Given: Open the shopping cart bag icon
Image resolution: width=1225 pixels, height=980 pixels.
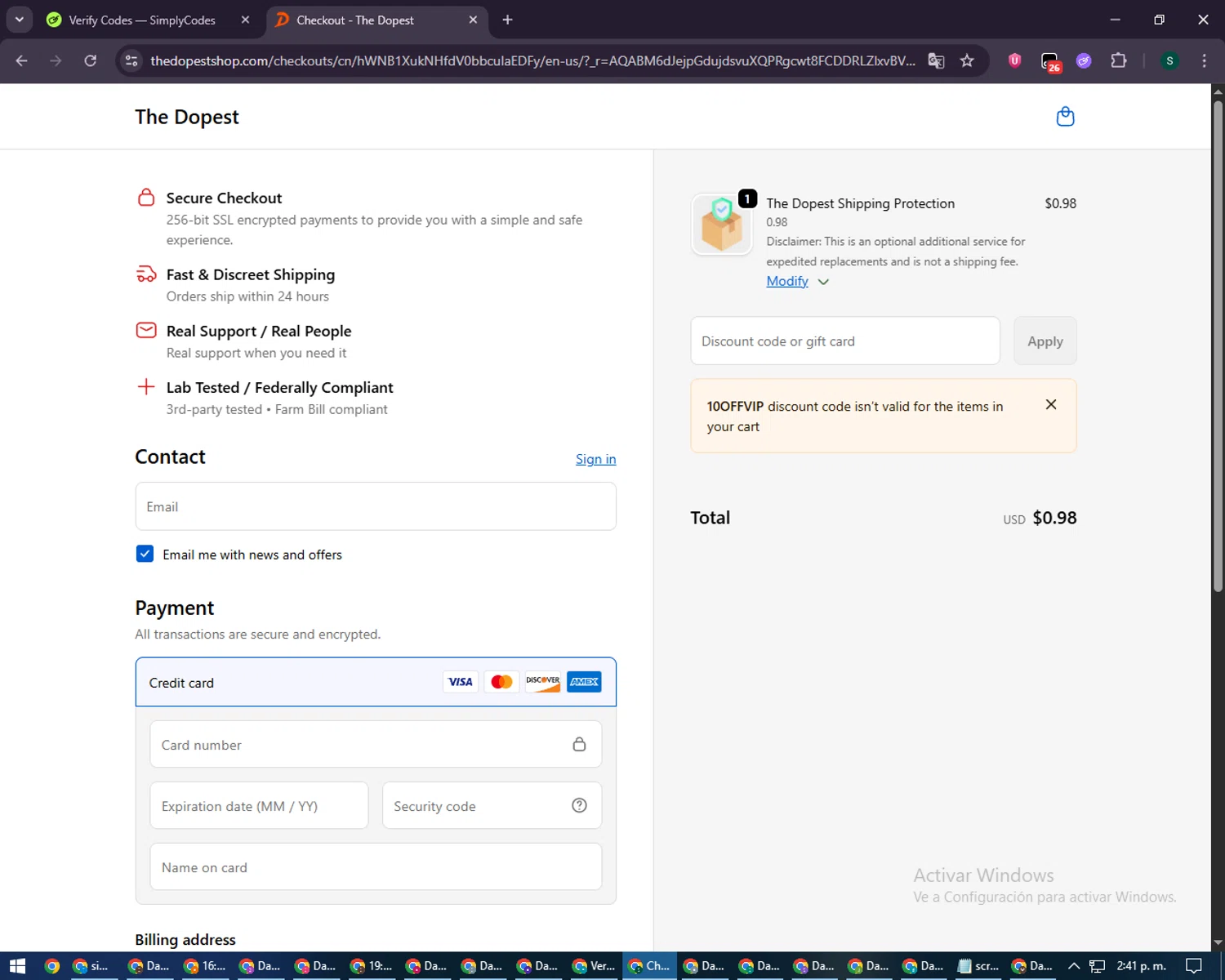Looking at the screenshot, I should 1065,117.
